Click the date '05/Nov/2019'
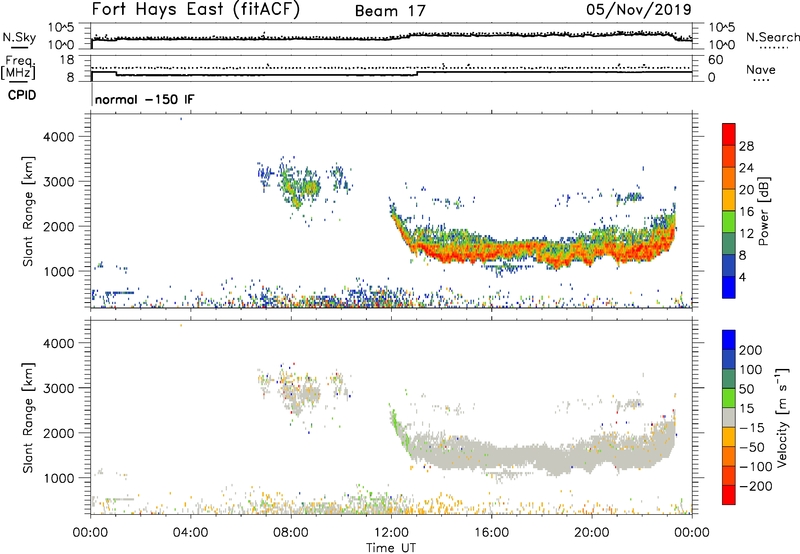Image resolution: width=800 pixels, height=554 pixels. 639,10
